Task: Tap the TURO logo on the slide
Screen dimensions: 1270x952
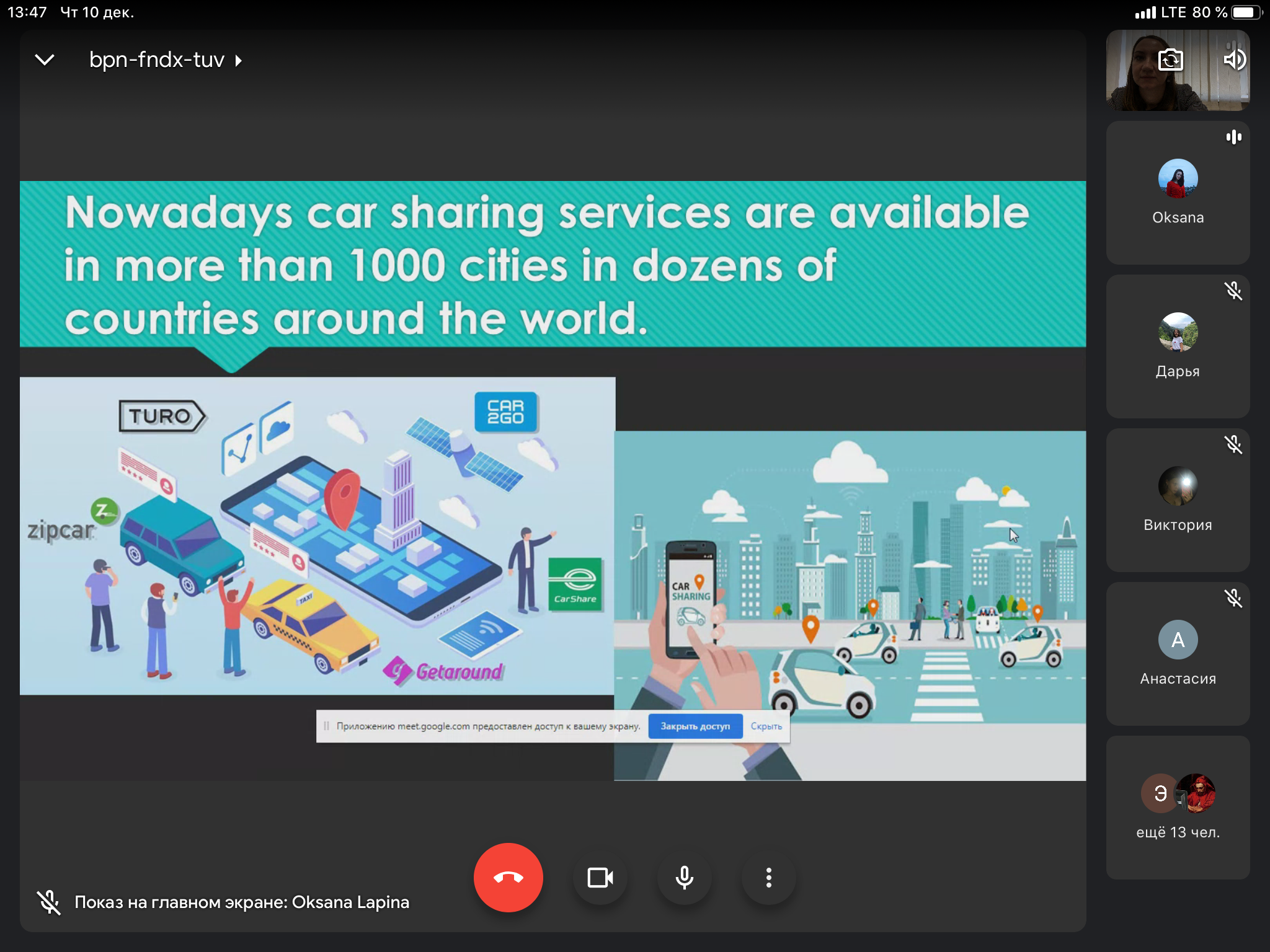Action: [x=162, y=416]
